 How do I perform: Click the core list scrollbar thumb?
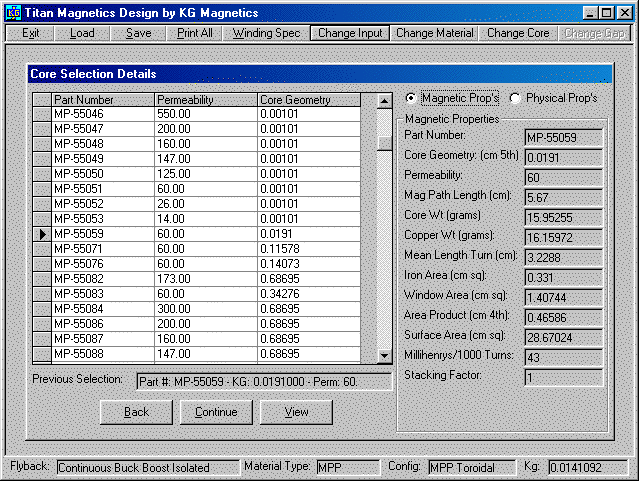point(384,143)
